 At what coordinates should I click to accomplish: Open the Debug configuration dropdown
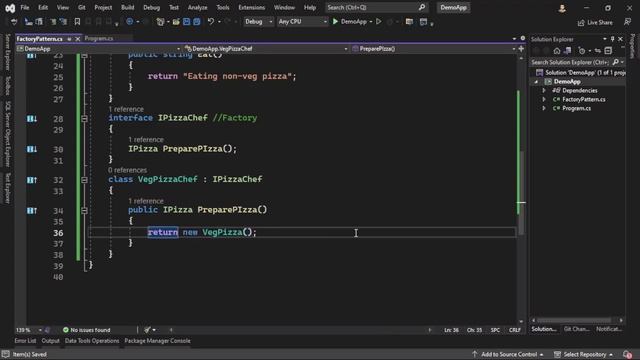point(258,22)
